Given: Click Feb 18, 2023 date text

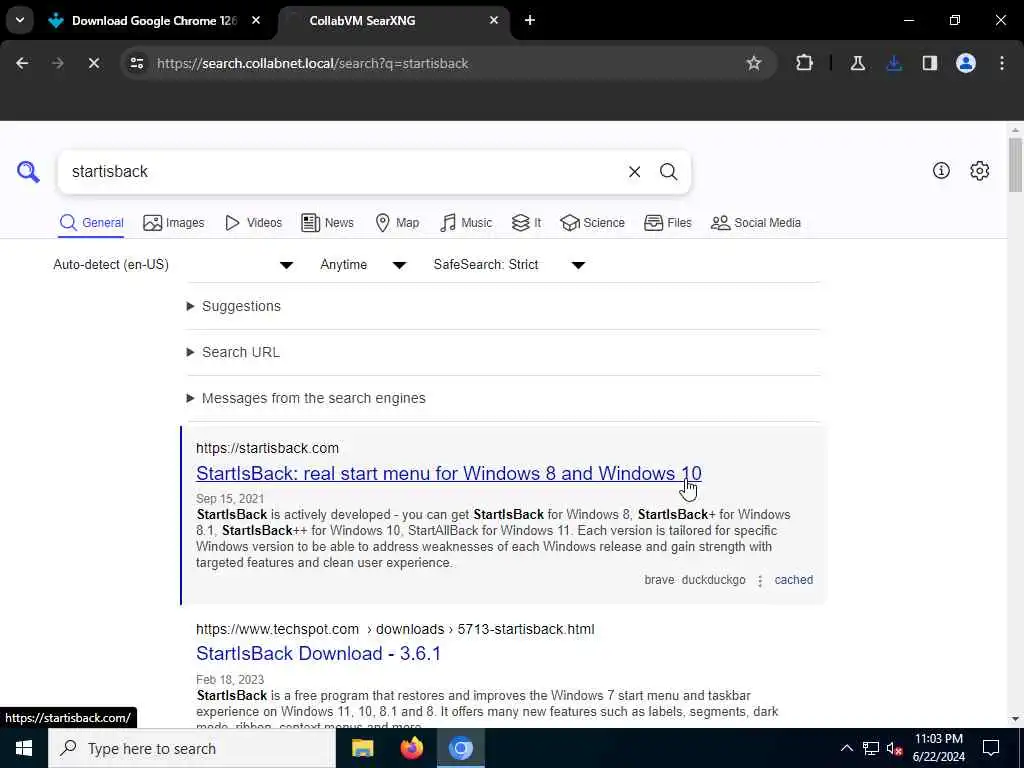Looking at the screenshot, I should coord(230,680).
